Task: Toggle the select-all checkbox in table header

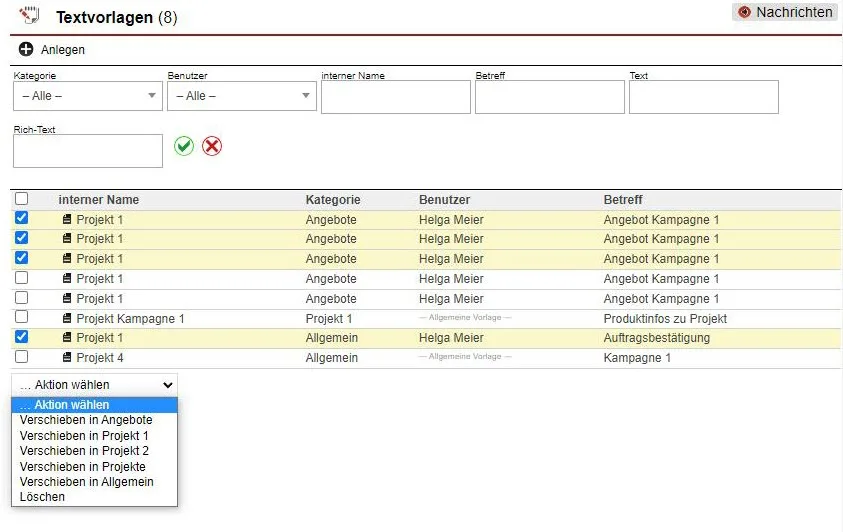Action: pos(22,199)
